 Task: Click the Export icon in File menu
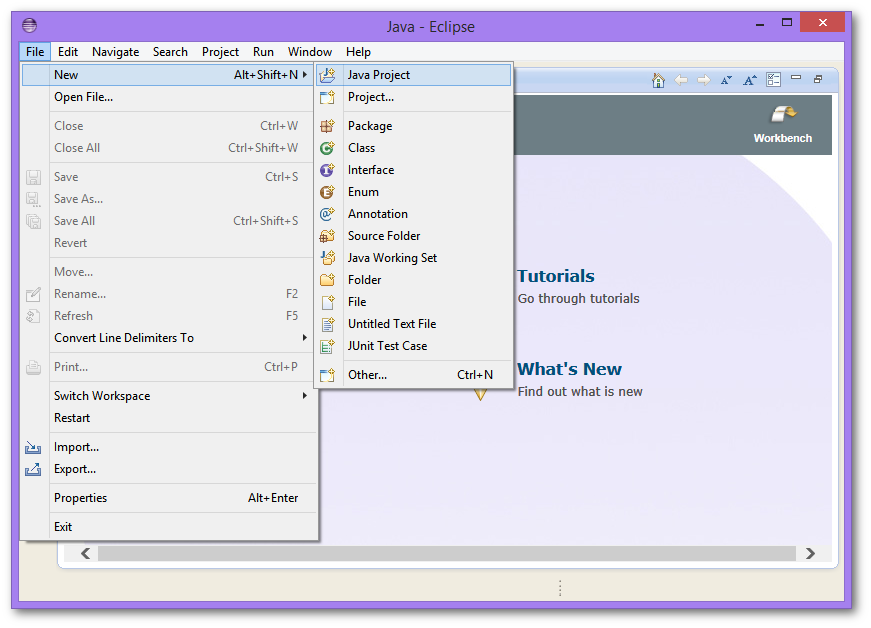tap(33, 470)
